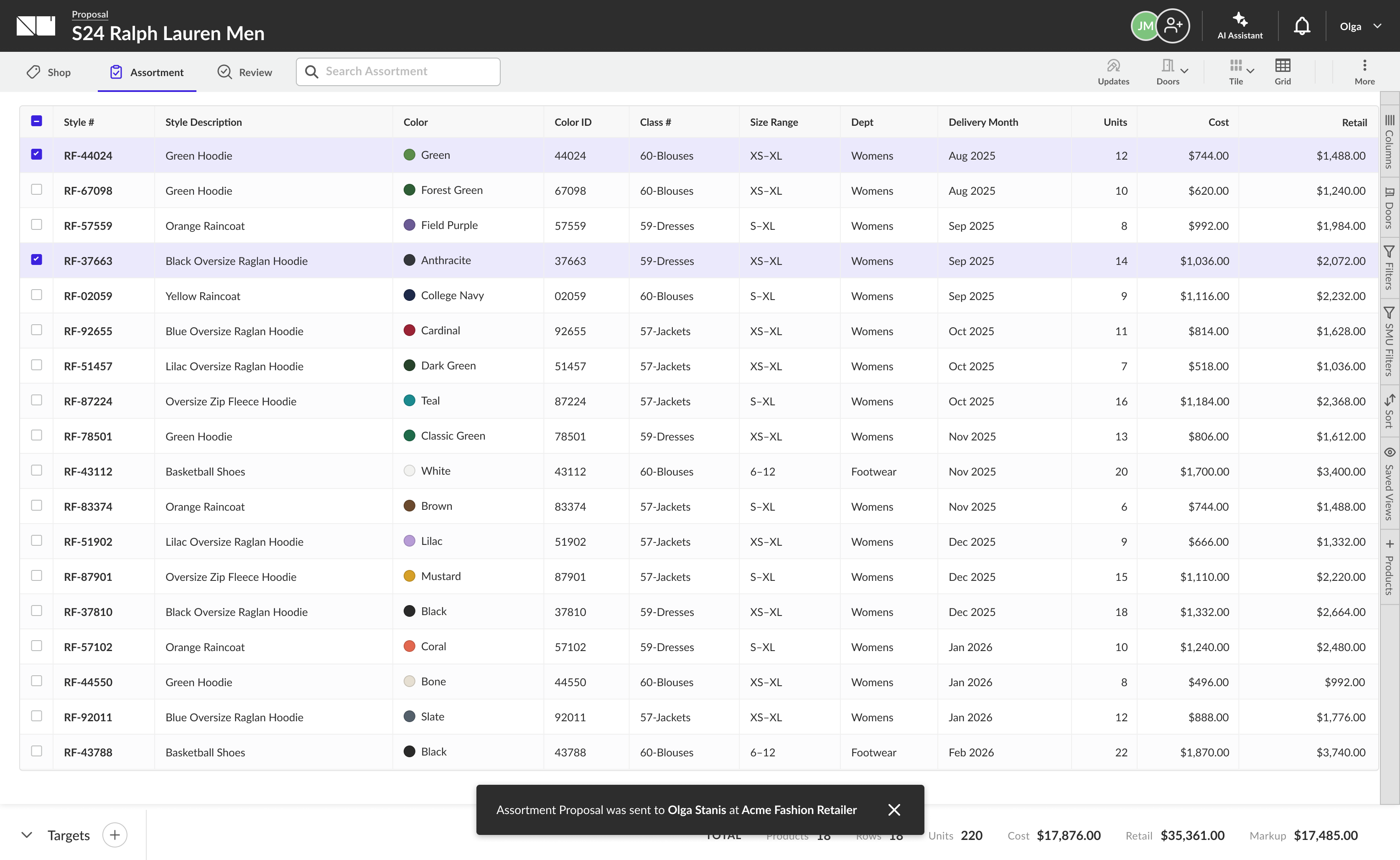Open the Updates panel
This screenshot has width=1400, height=860.
tap(1113, 72)
